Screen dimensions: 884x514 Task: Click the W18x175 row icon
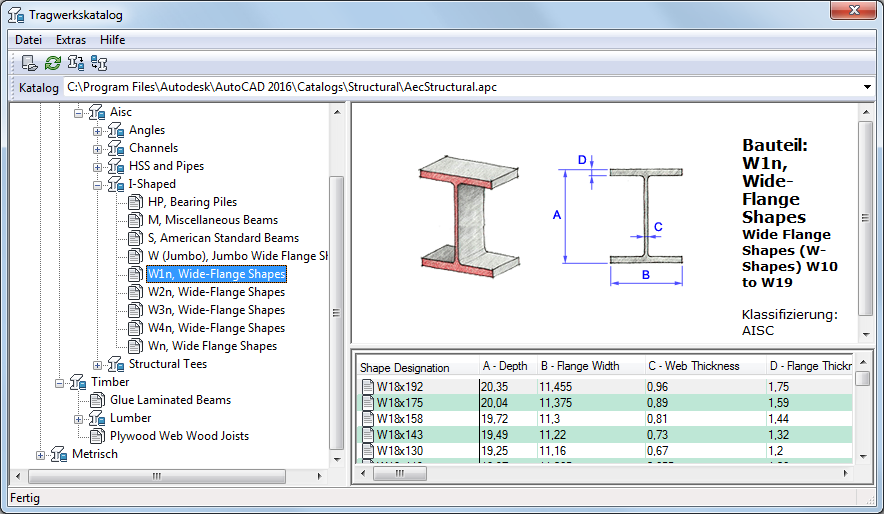[368, 402]
